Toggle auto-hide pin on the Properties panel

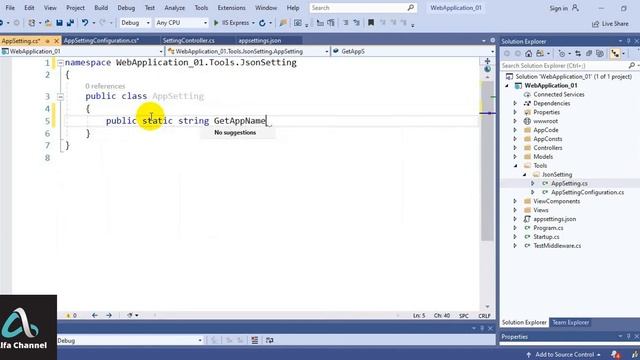tap(629, 336)
